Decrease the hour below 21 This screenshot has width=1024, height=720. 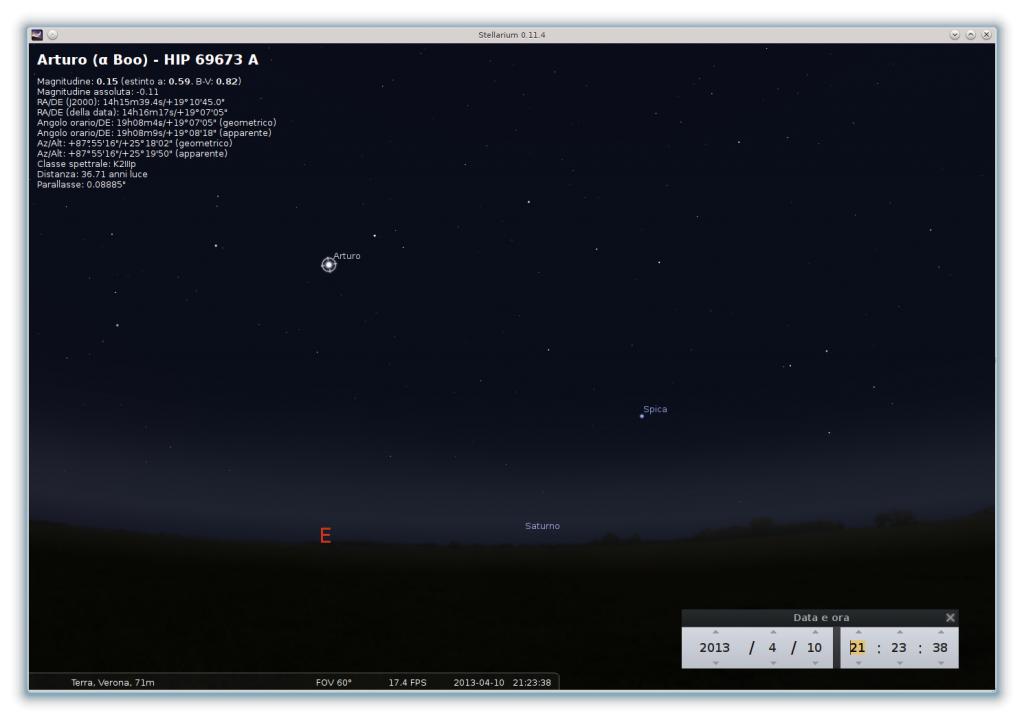coord(857,663)
